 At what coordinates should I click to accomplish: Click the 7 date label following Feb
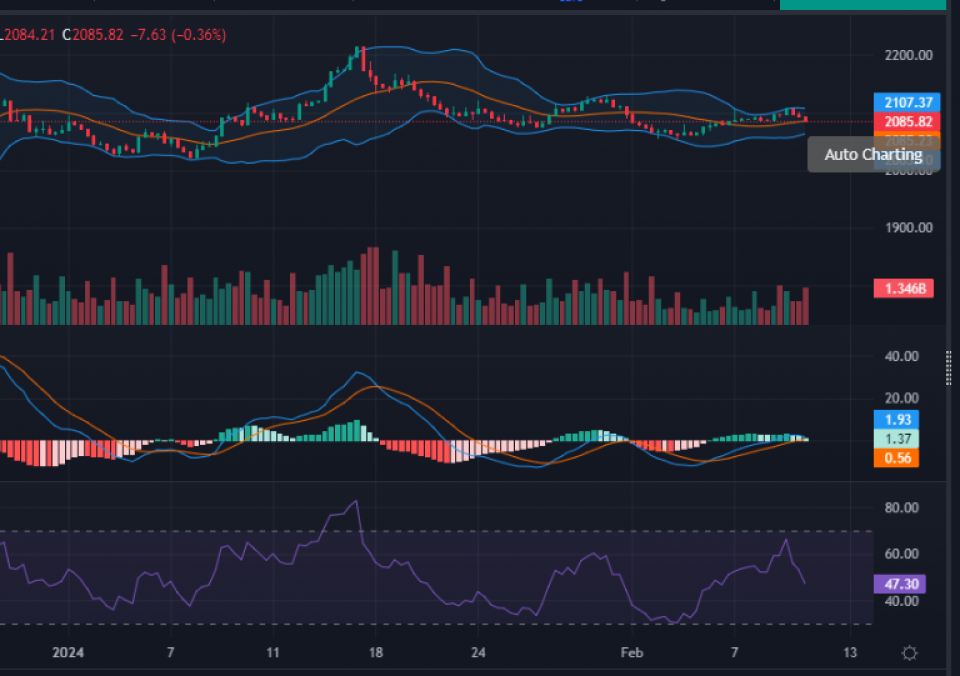tap(735, 653)
